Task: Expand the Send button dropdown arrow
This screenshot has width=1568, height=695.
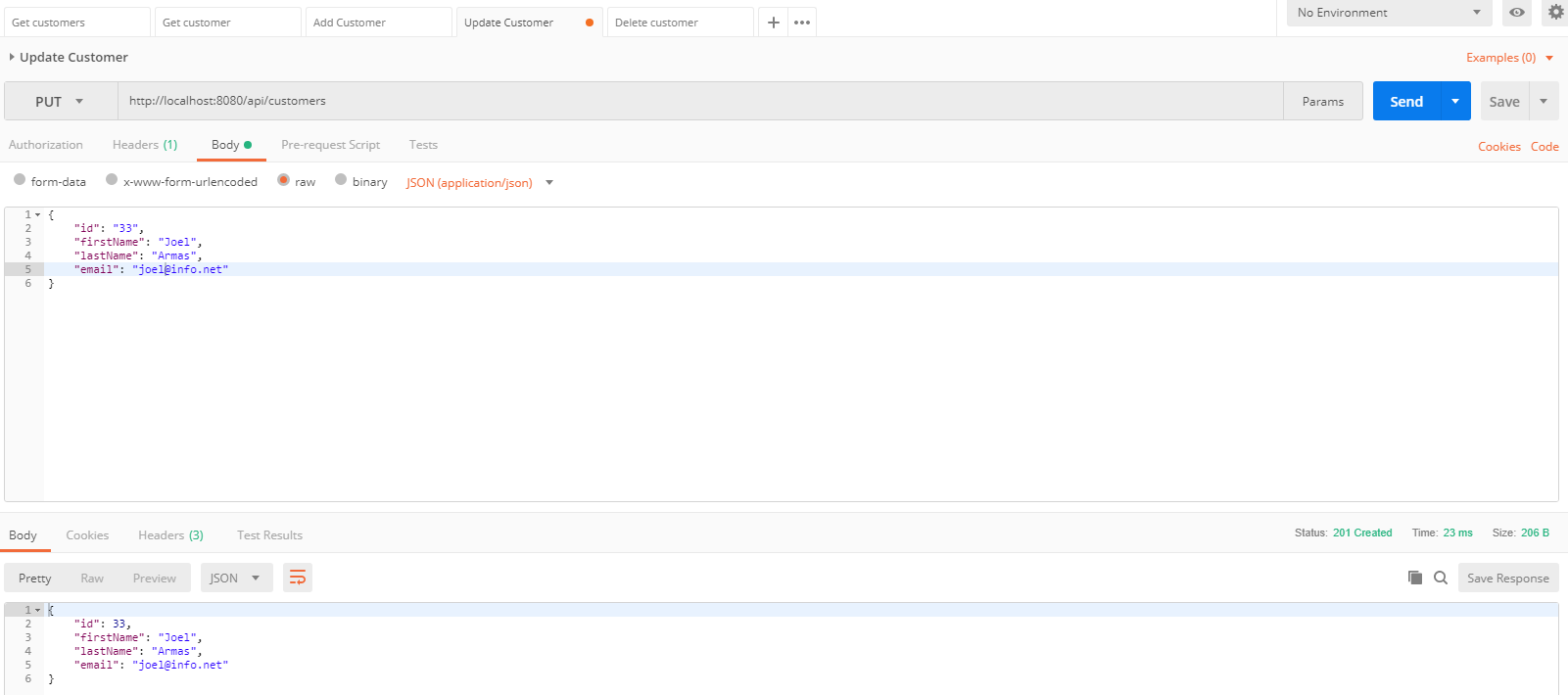Action: (x=1455, y=101)
